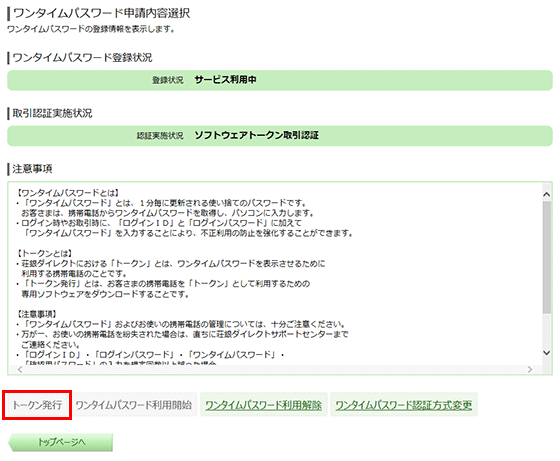Click the horizontal scrollbar left arrow
Screen dimensions: 560x461
point(20,369)
